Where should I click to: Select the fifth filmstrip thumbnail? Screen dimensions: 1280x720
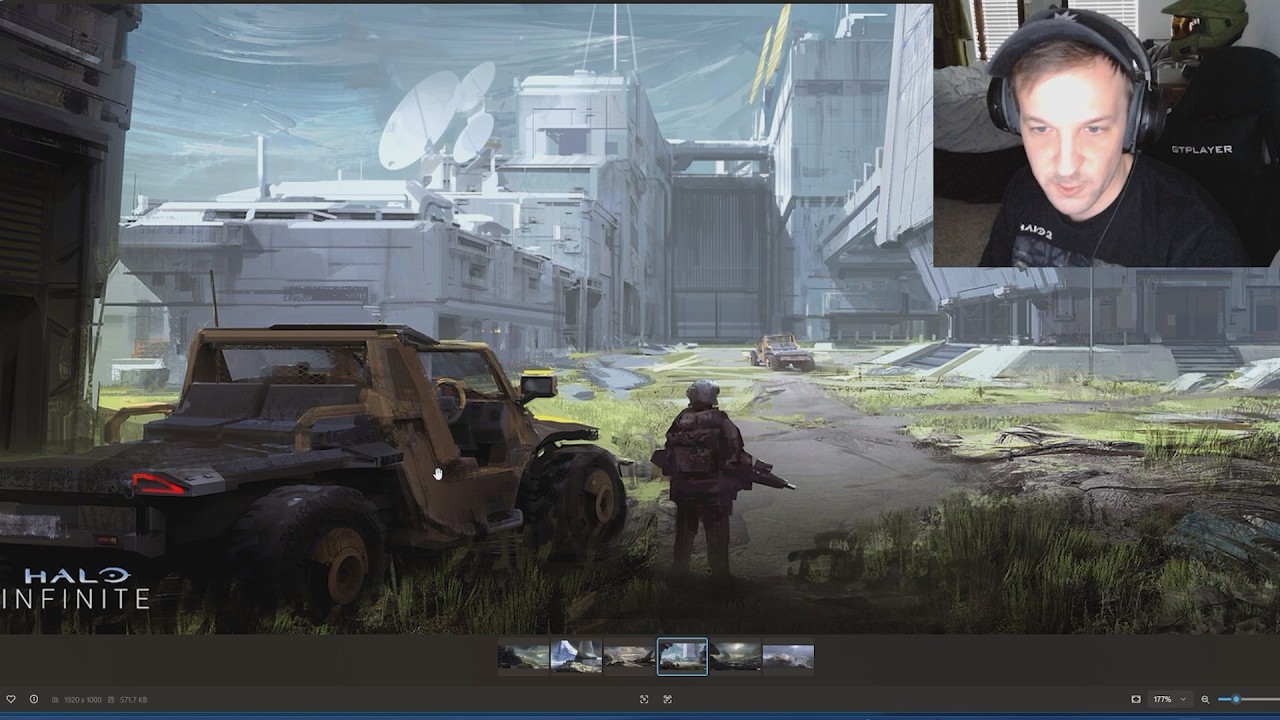[736, 657]
